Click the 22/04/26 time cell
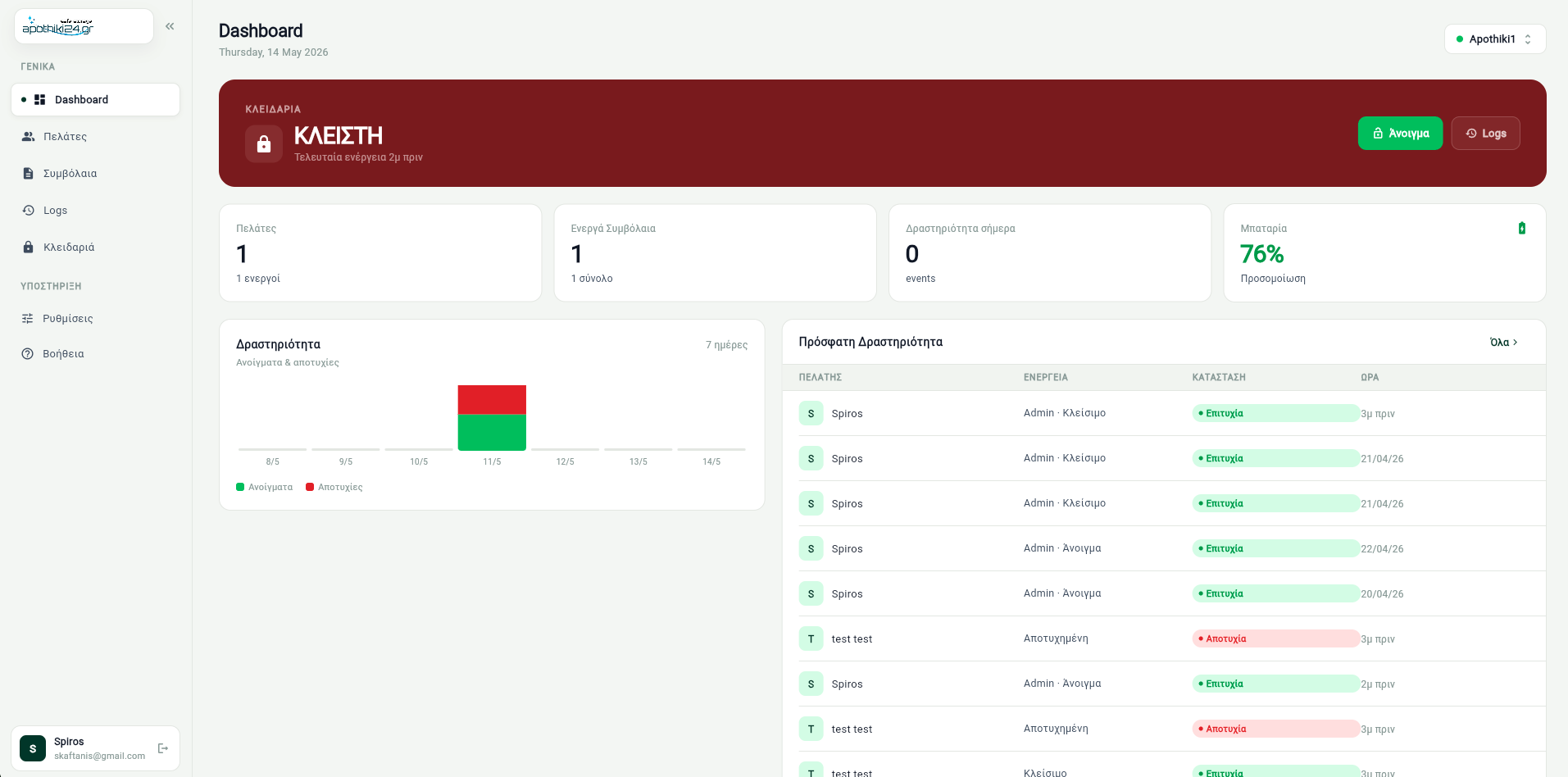Viewport: 1568px width, 777px height. coord(1382,549)
